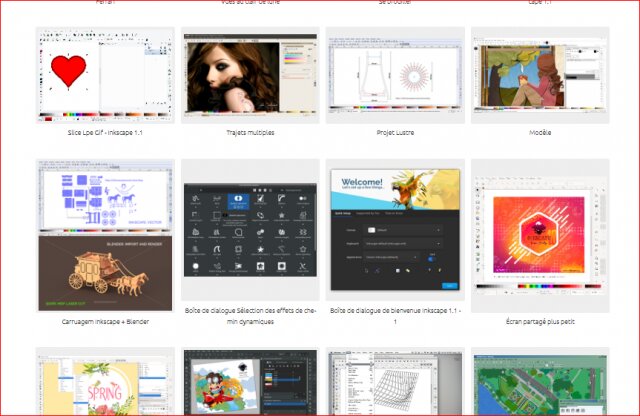Click the 'Modèle' caption link
This screenshot has height=416, width=640.
pos(540,133)
